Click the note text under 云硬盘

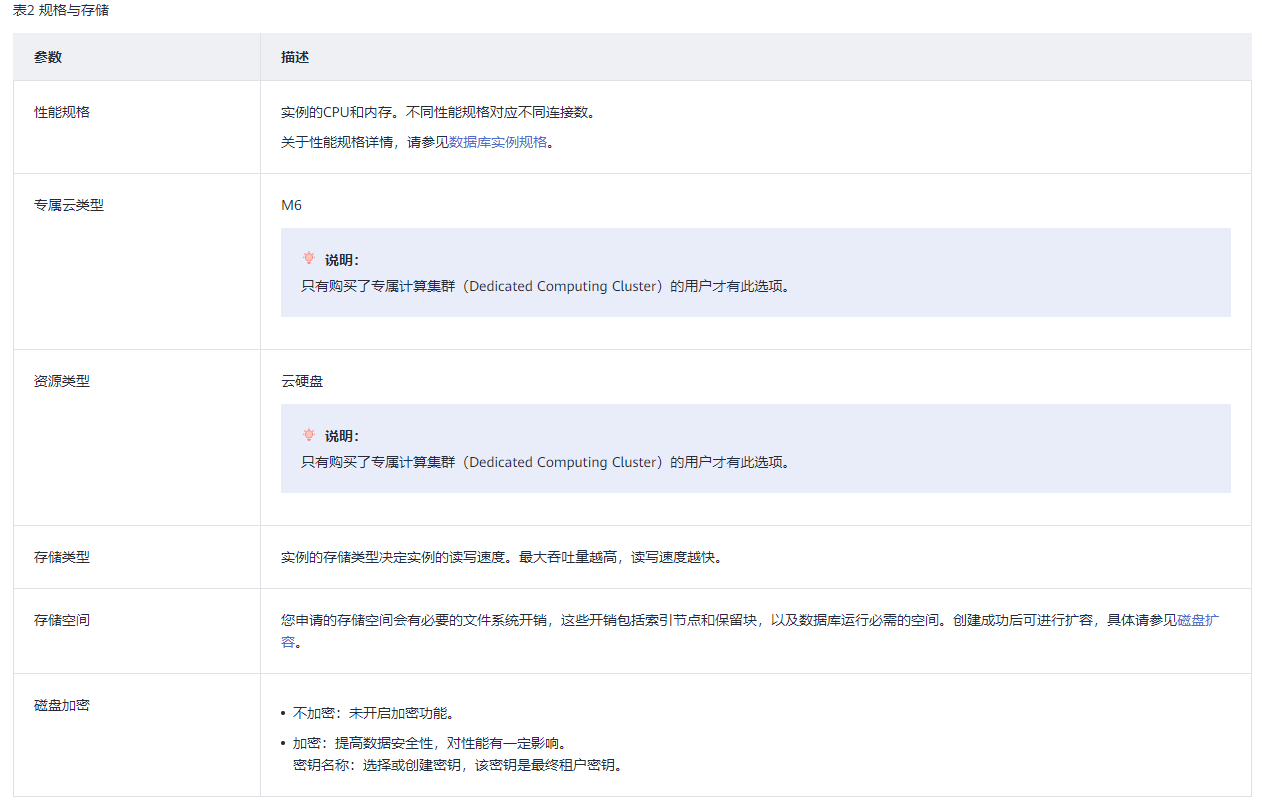545,462
